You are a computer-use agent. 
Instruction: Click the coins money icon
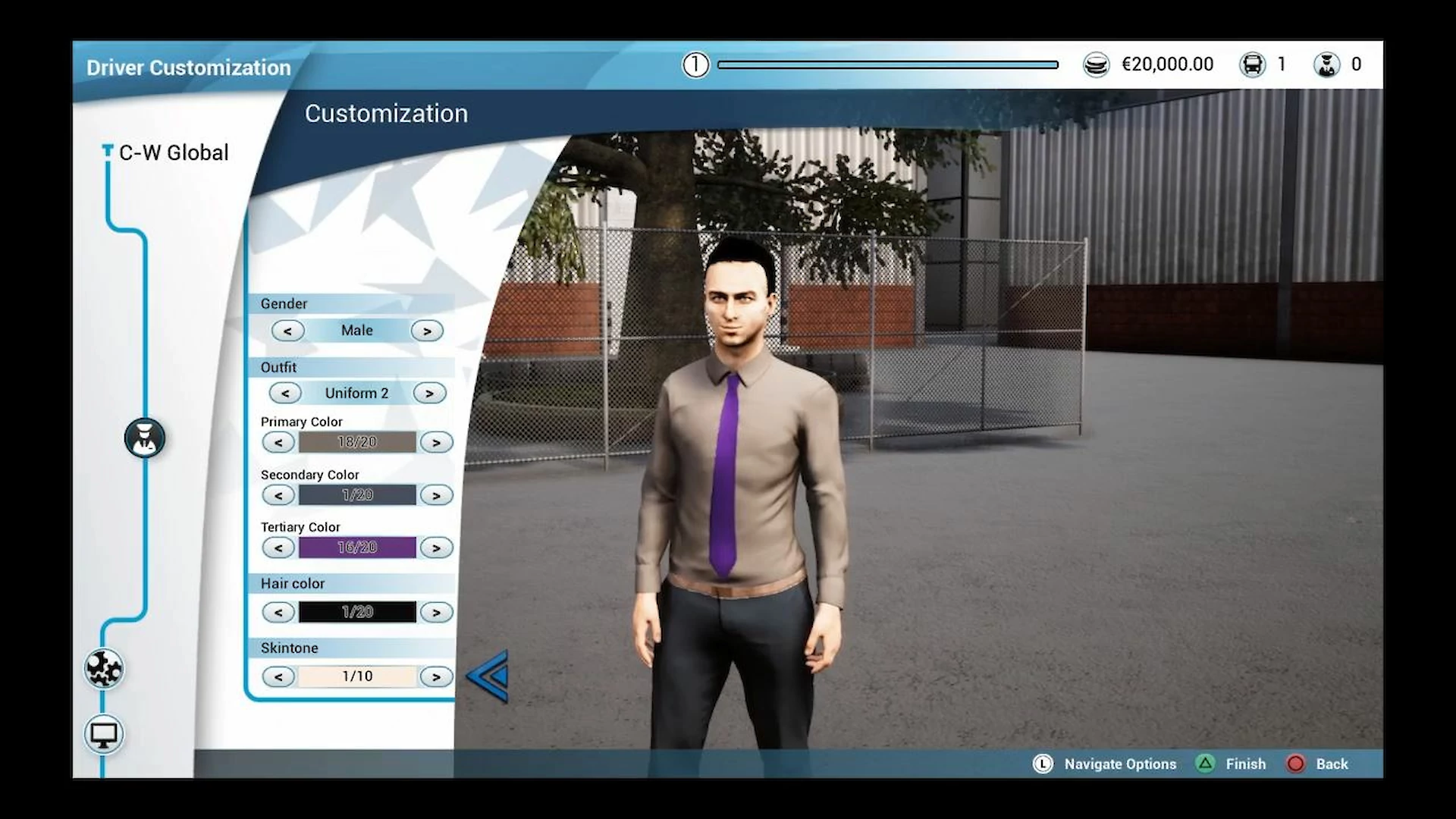point(1096,64)
